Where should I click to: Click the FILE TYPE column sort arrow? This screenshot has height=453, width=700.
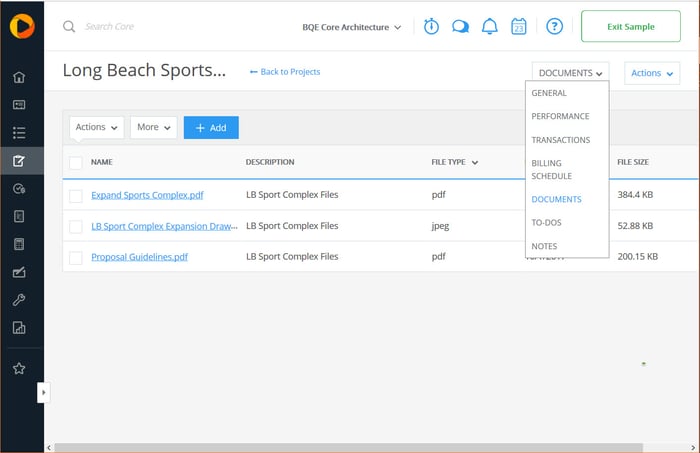(x=475, y=162)
